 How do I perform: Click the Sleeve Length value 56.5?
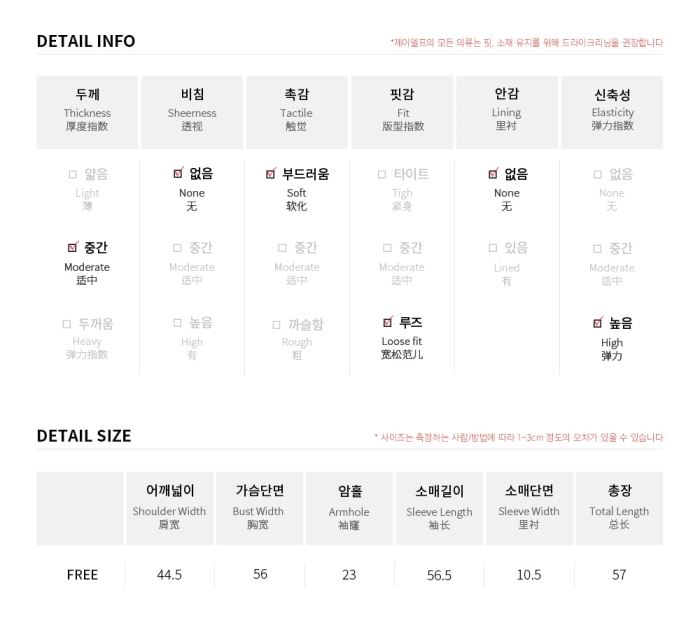(x=439, y=575)
